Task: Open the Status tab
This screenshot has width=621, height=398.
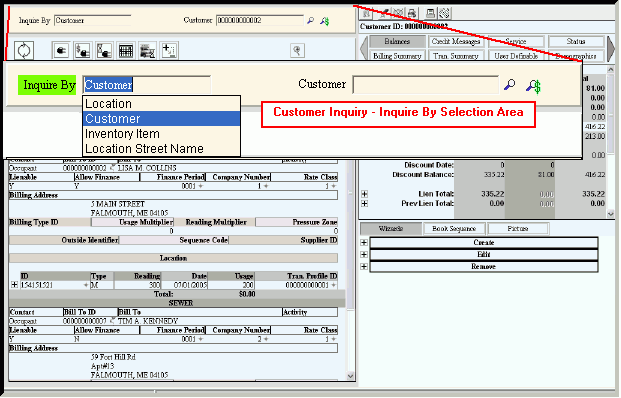Action: [x=576, y=41]
